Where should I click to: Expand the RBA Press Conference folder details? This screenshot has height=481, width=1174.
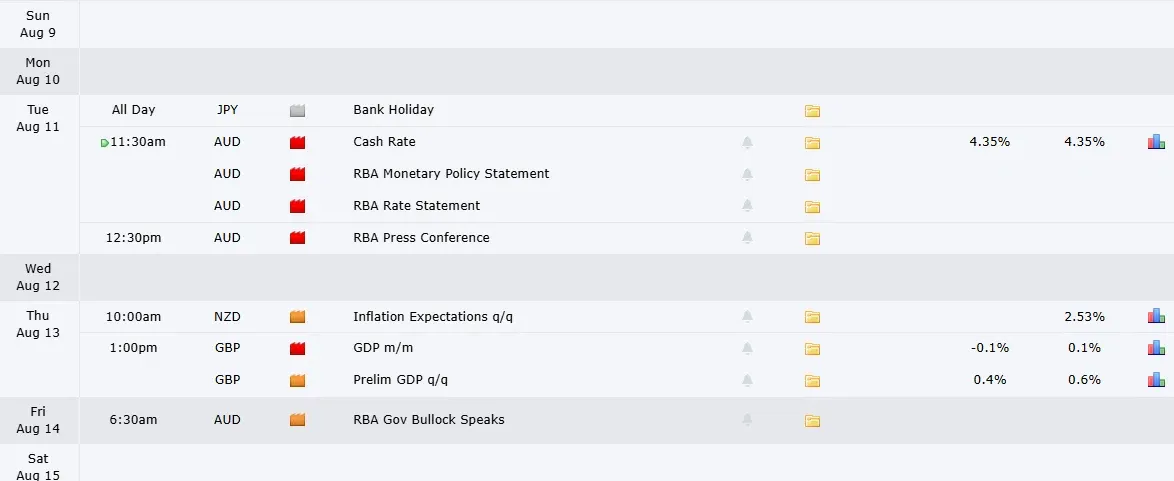(x=812, y=238)
